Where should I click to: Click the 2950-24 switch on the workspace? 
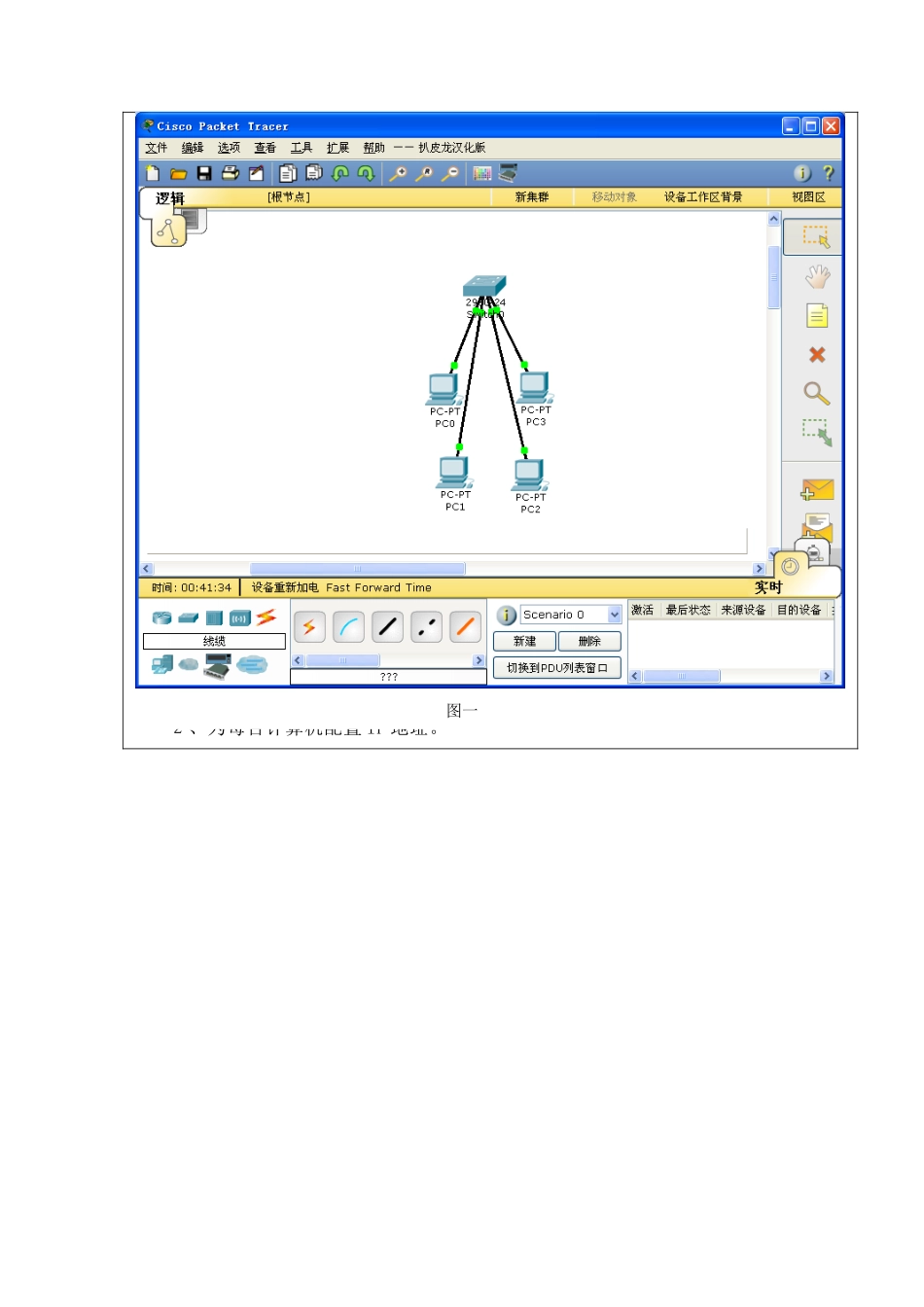(484, 287)
